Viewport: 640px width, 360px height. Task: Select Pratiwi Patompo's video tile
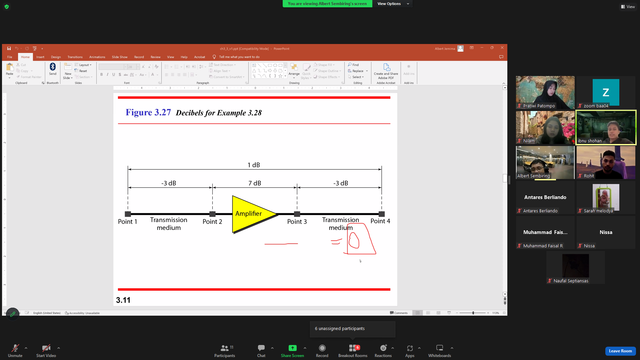click(545, 93)
